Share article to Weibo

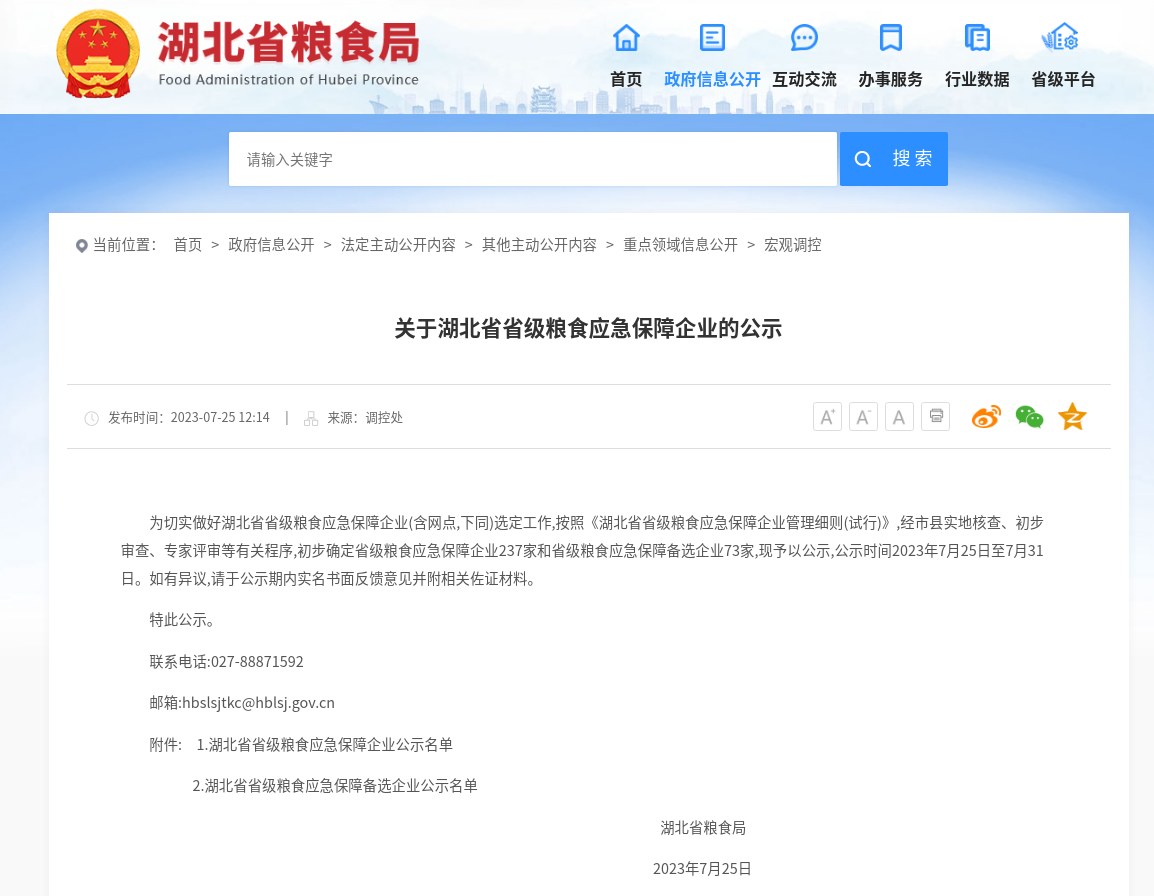point(986,417)
